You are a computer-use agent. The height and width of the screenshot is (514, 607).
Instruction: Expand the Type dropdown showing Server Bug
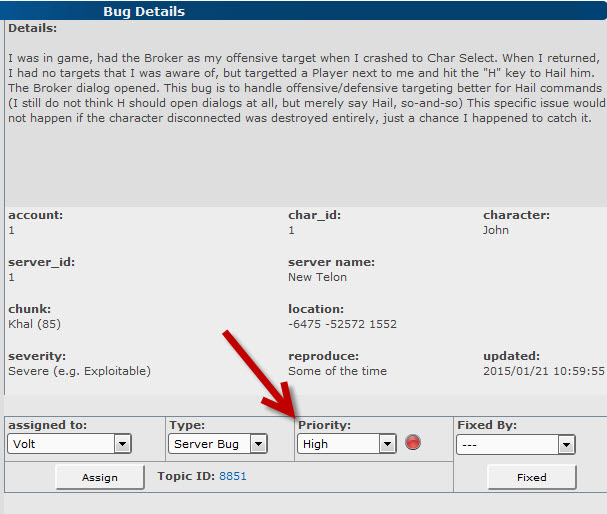point(217,444)
